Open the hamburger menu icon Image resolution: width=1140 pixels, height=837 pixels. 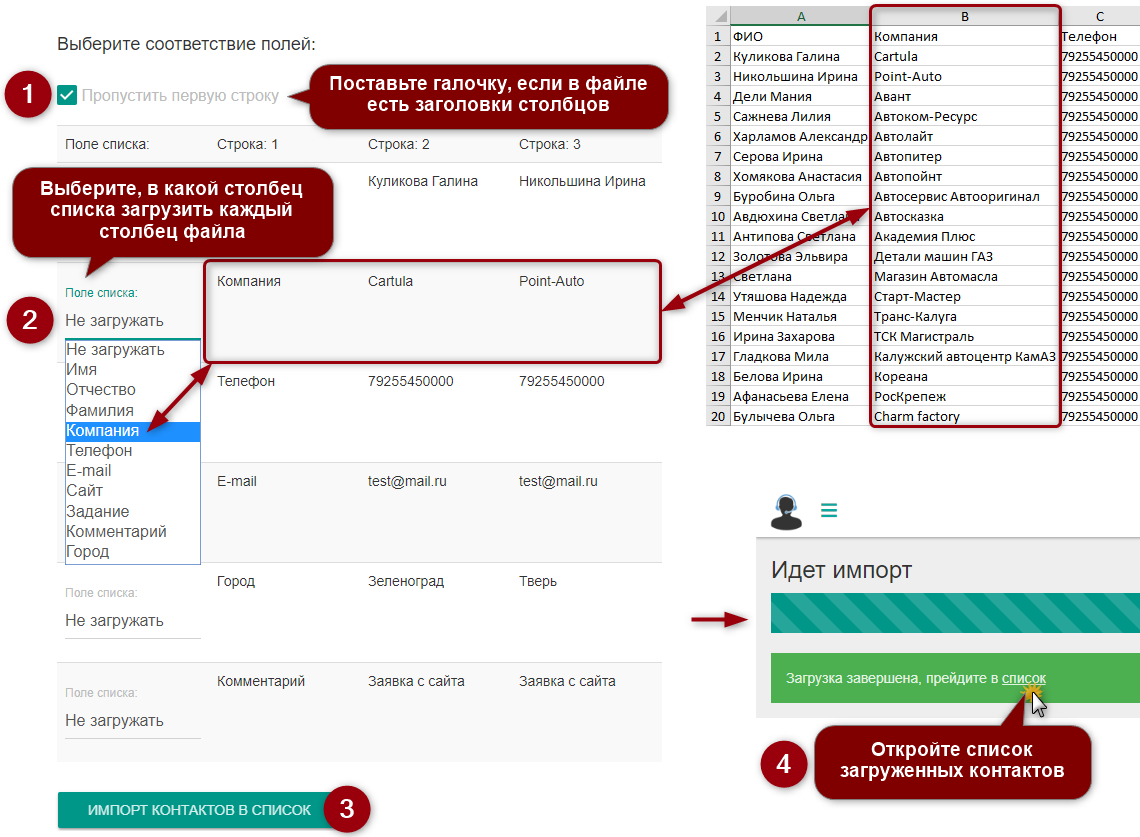(x=828, y=511)
